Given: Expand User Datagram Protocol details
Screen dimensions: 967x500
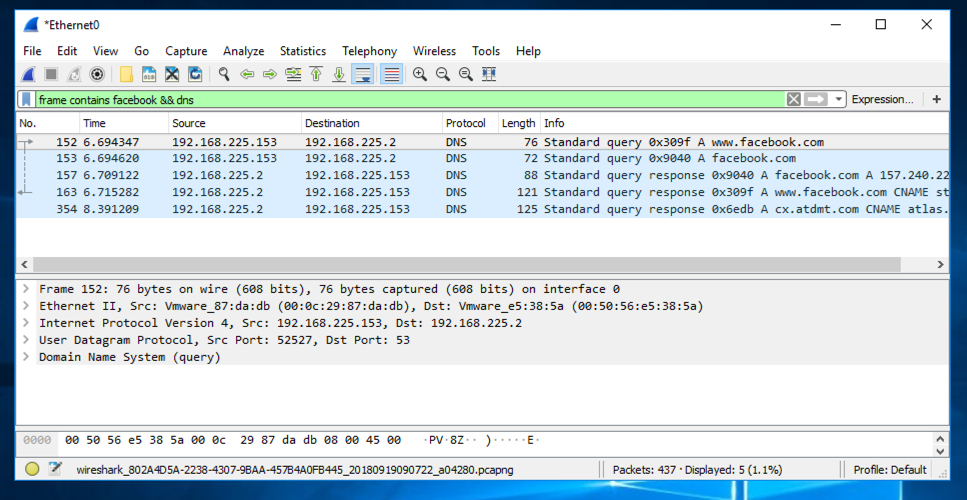Looking at the screenshot, I should coord(25,340).
